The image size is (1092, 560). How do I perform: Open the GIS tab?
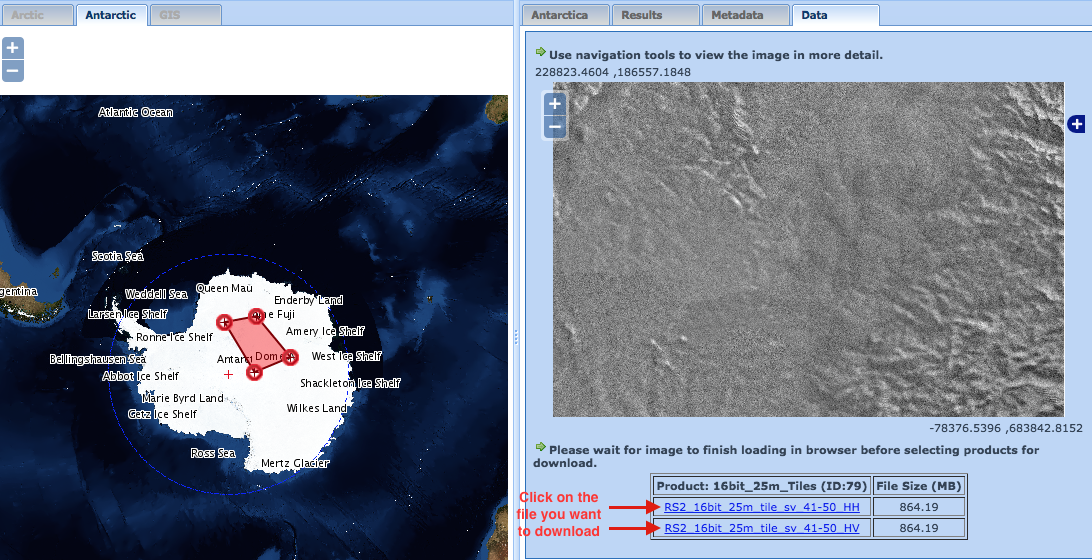pyautogui.click(x=185, y=15)
